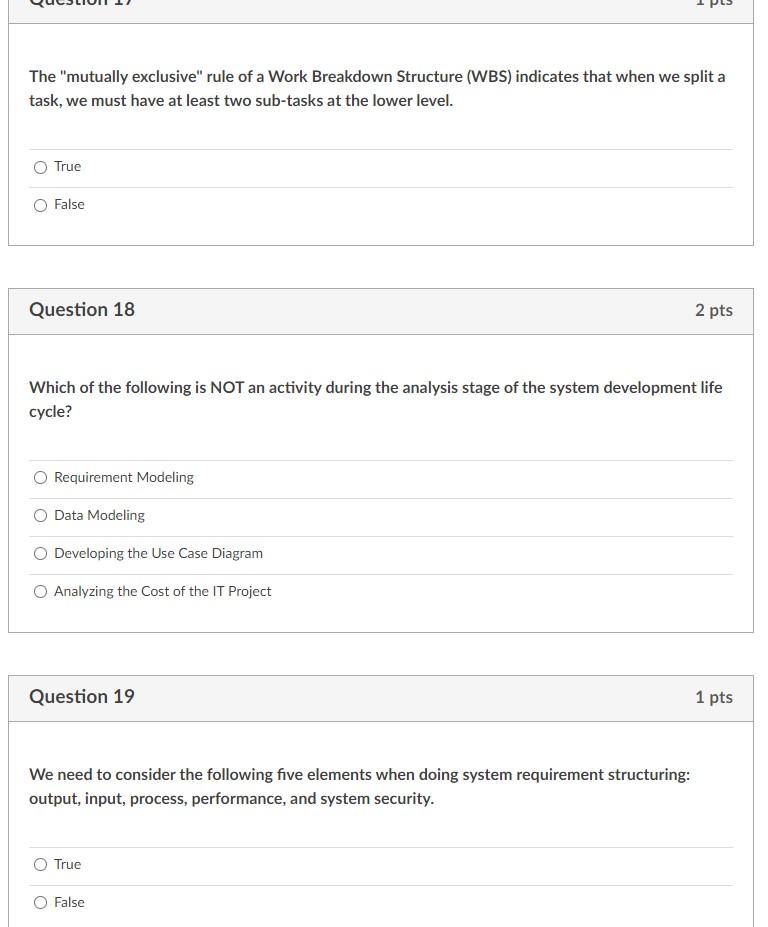
Task: Select True for Question 17
Action: click(40, 167)
